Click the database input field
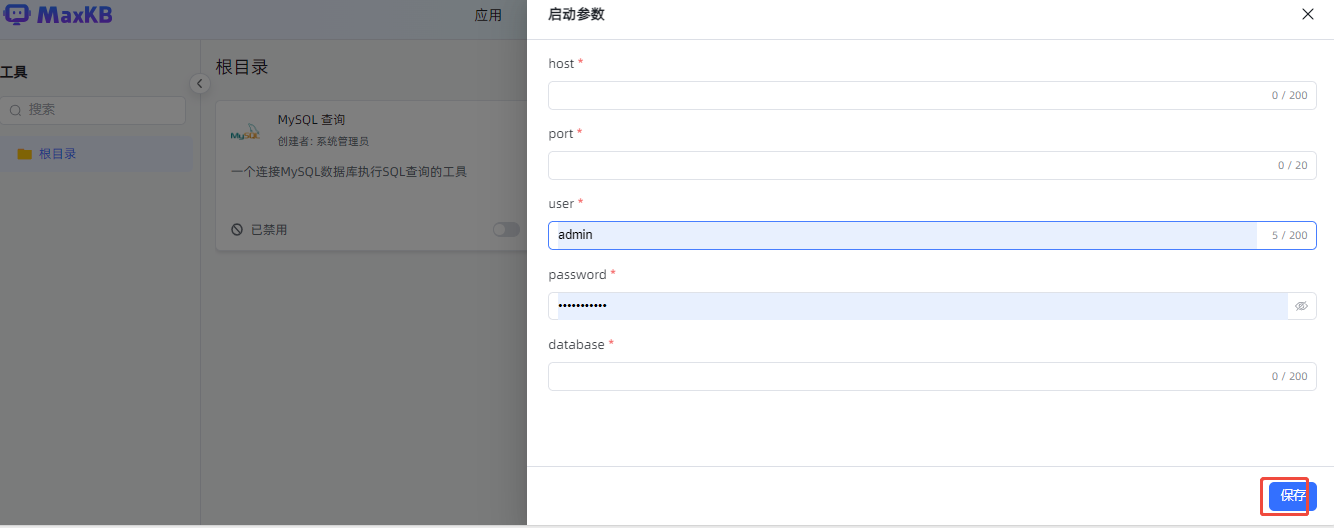1334x528 pixels. click(932, 376)
